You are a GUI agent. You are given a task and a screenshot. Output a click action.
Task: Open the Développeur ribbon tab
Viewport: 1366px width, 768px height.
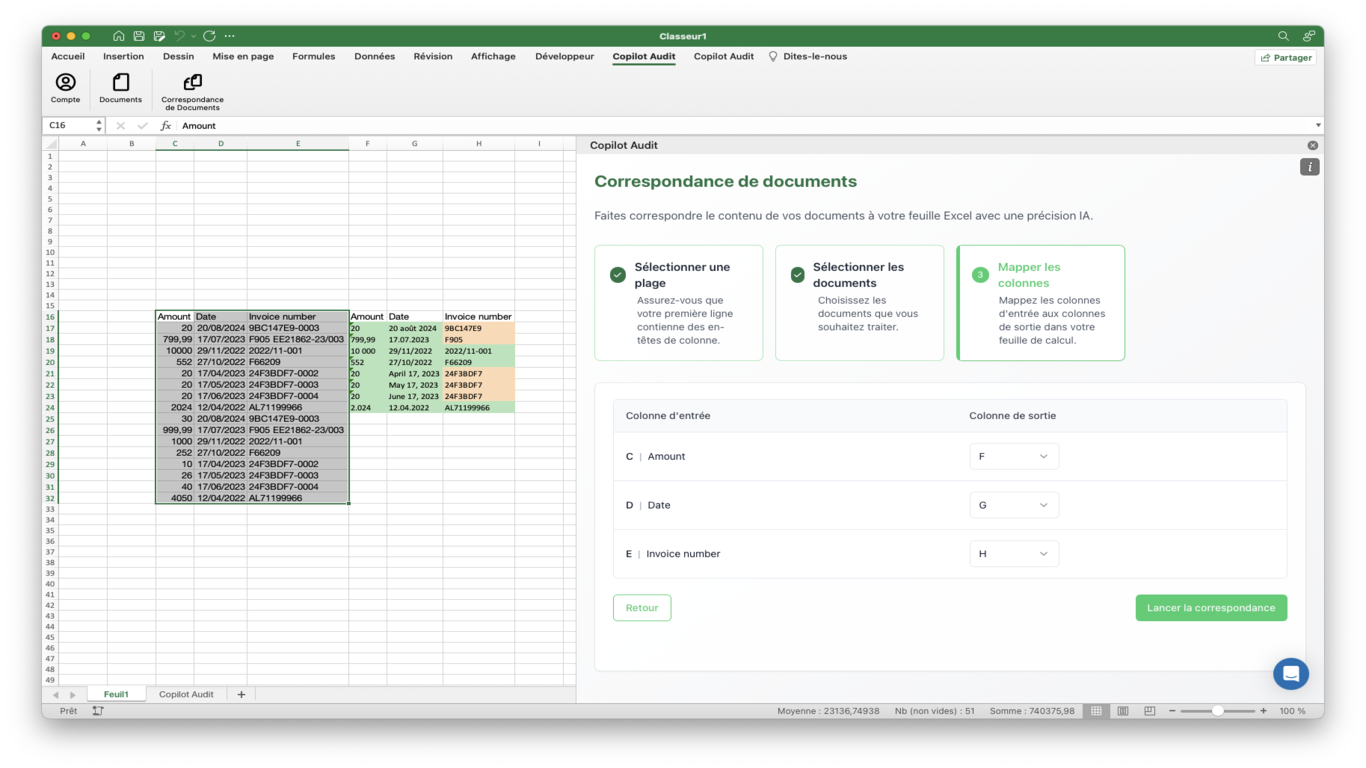pyautogui.click(x=564, y=57)
